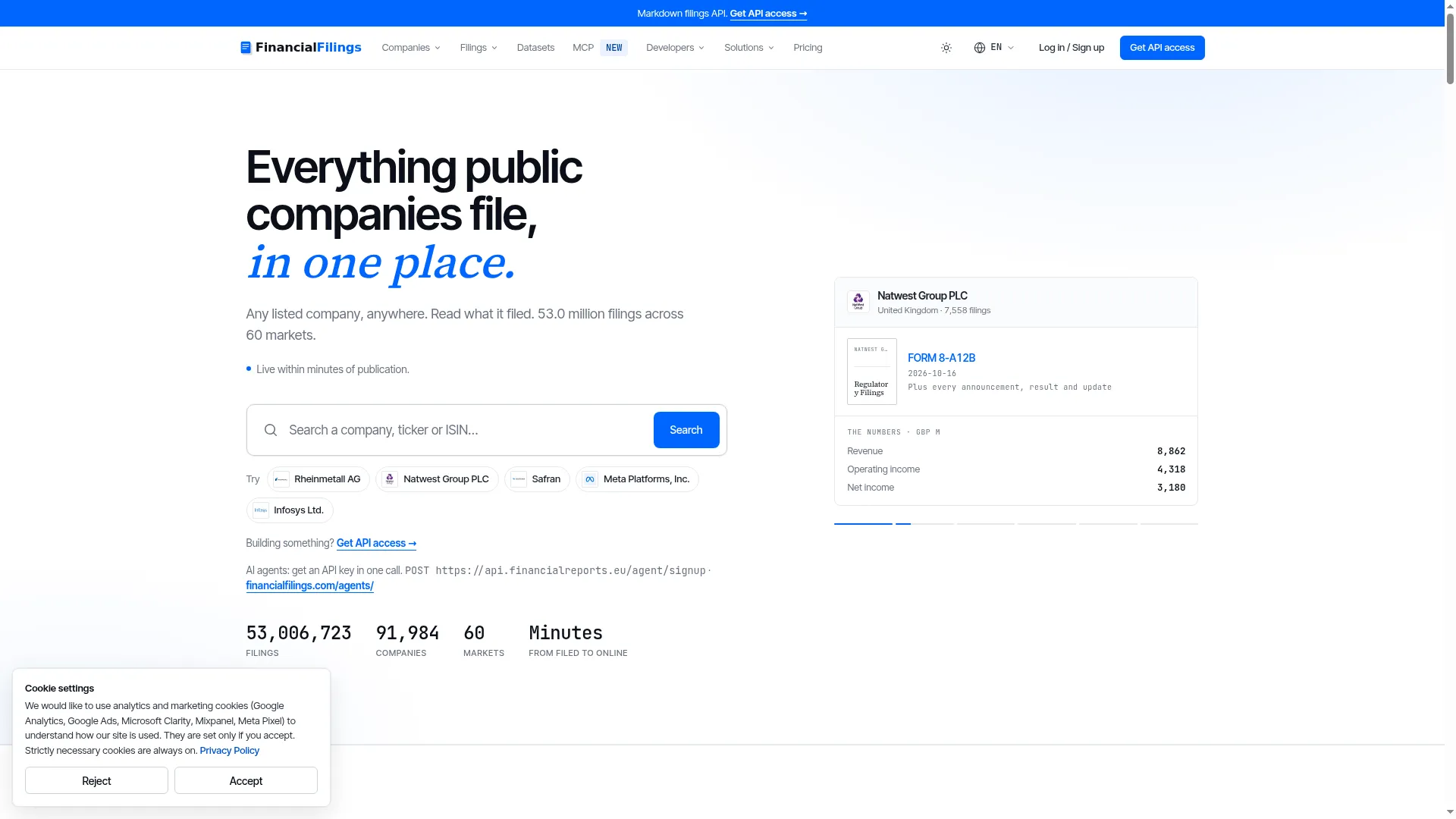Select the third carousel progress segment
1456x819 pixels.
tap(985, 523)
